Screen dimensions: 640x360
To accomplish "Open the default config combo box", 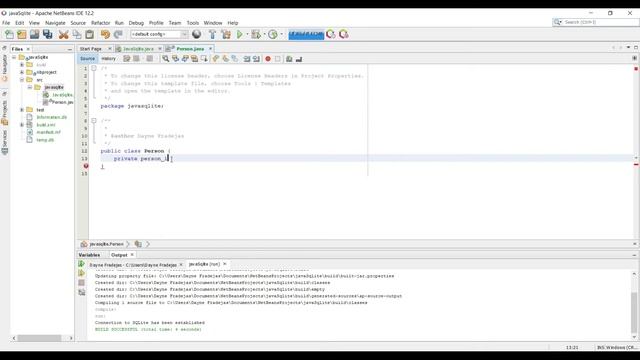I will (159, 34).
